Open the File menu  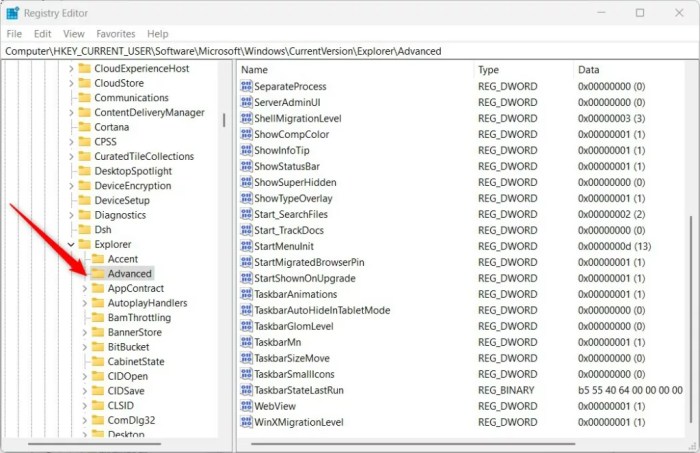pos(14,34)
